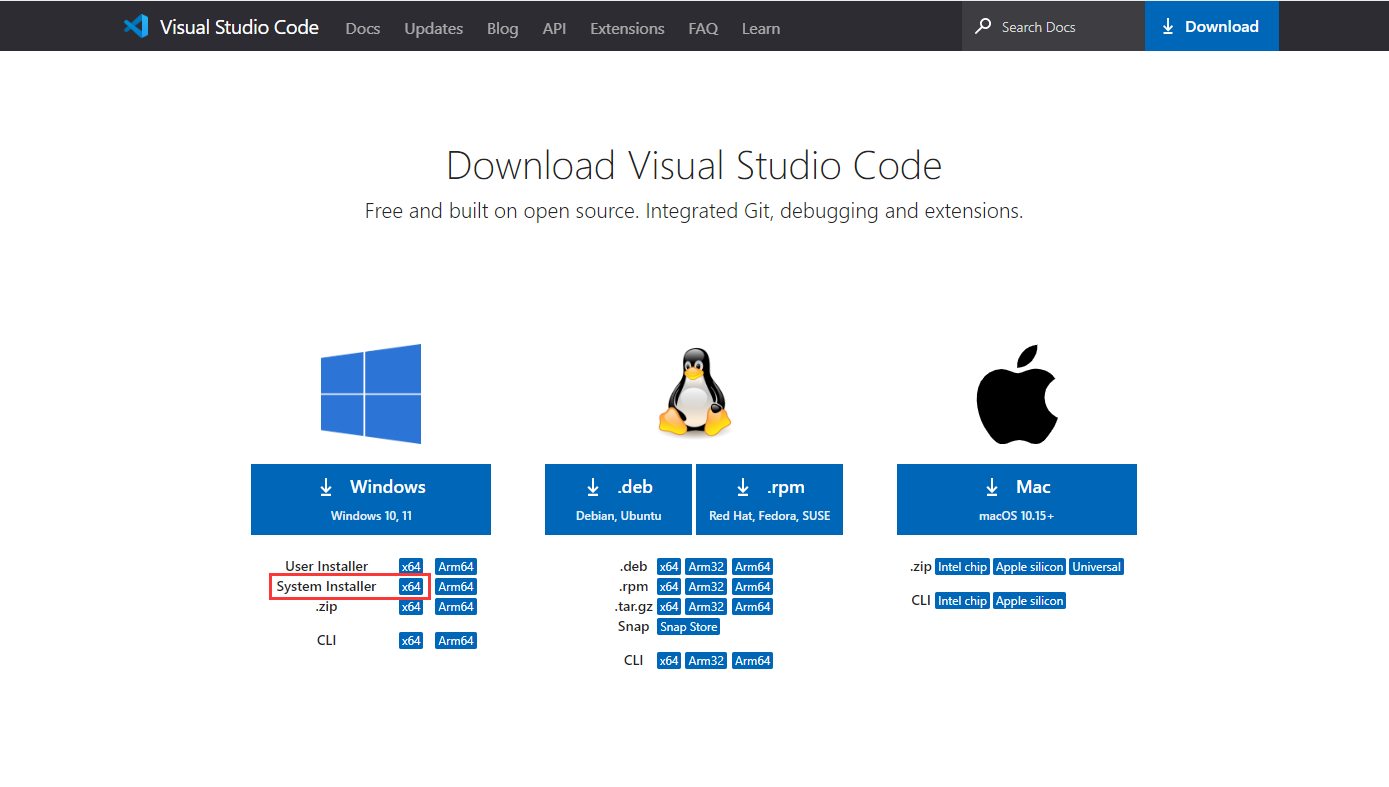Download .rpm for Red Hat, Fedora, SUSE
1389x787 pixels.
point(769,499)
